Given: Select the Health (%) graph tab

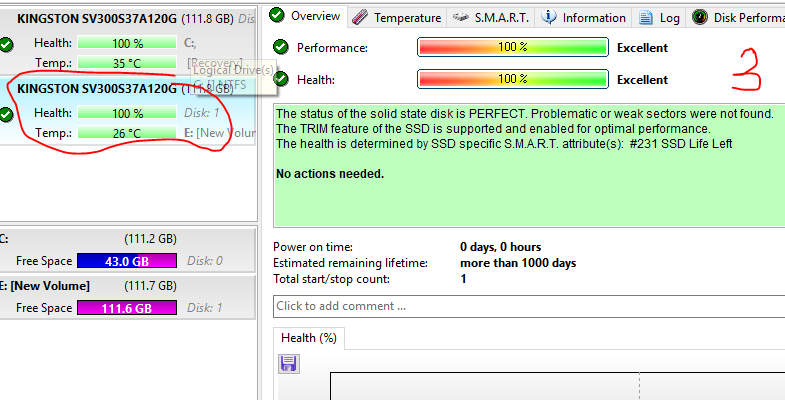Looking at the screenshot, I should tap(309, 338).
